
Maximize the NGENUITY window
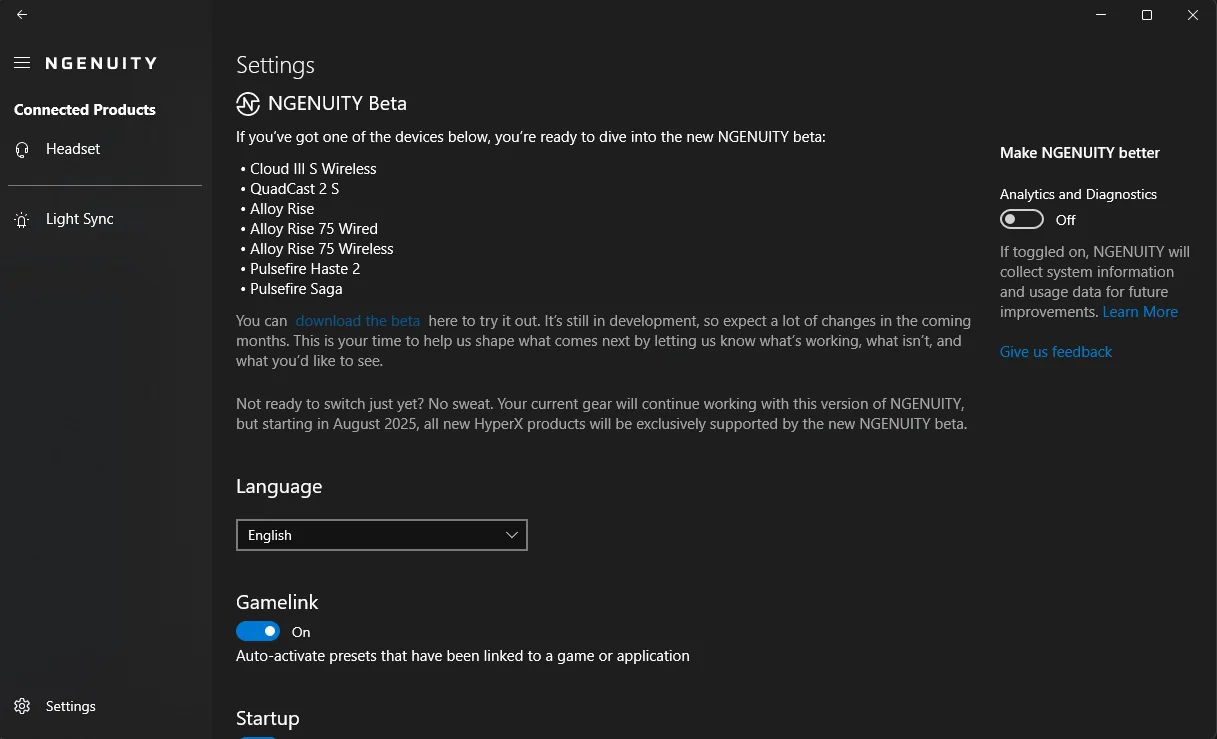(x=1147, y=15)
